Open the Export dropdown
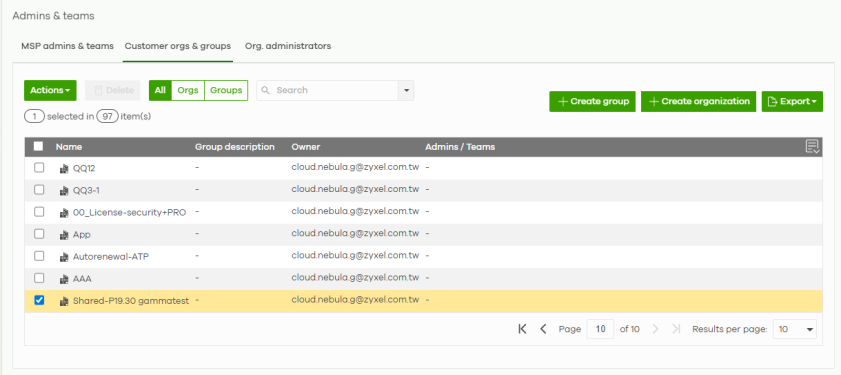 (792, 101)
